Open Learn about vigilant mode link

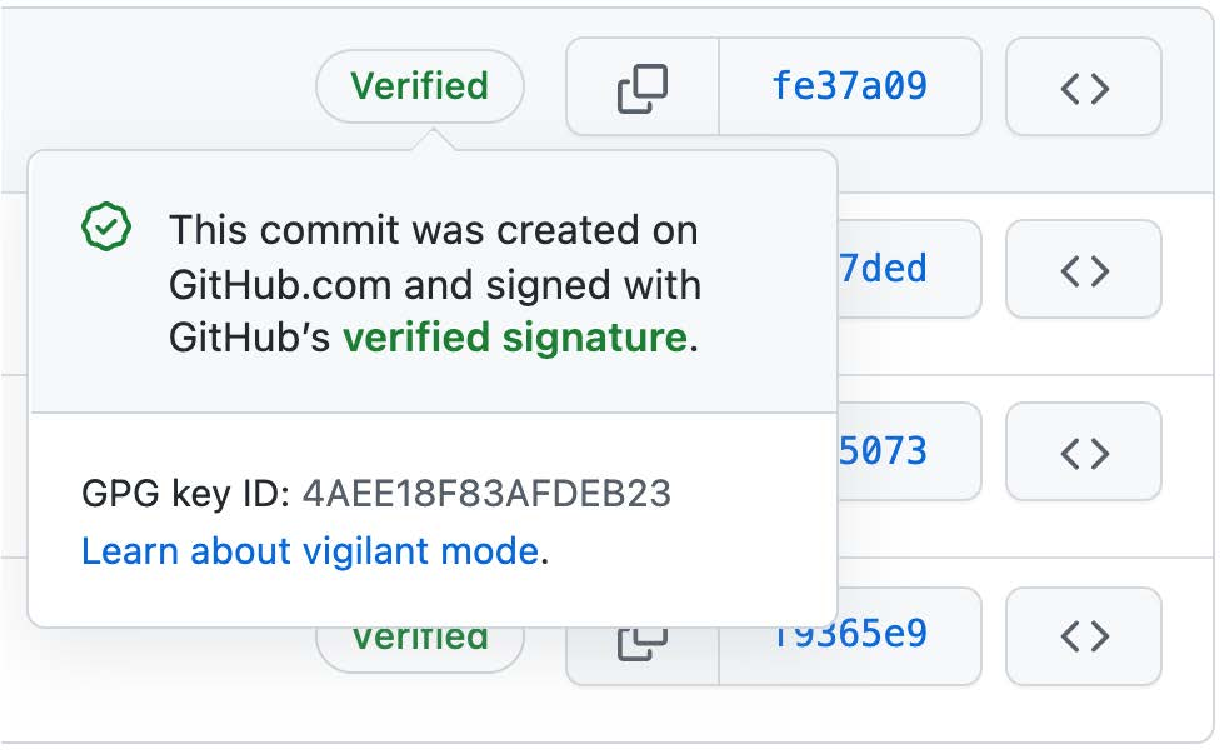(x=311, y=551)
